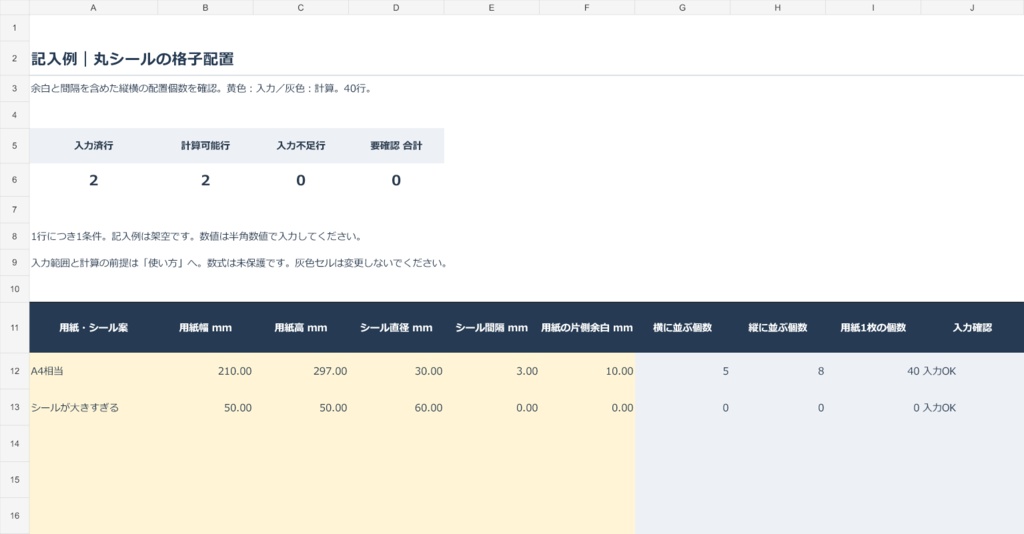Select row 16 header
The width and height of the screenshot is (1024, 534).
(14, 516)
